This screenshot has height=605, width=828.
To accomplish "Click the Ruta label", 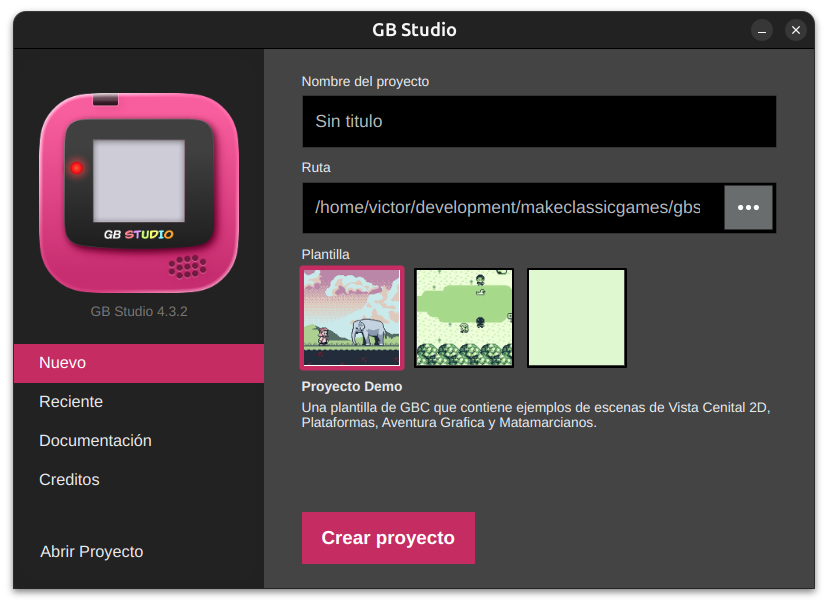I will pos(316,167).
